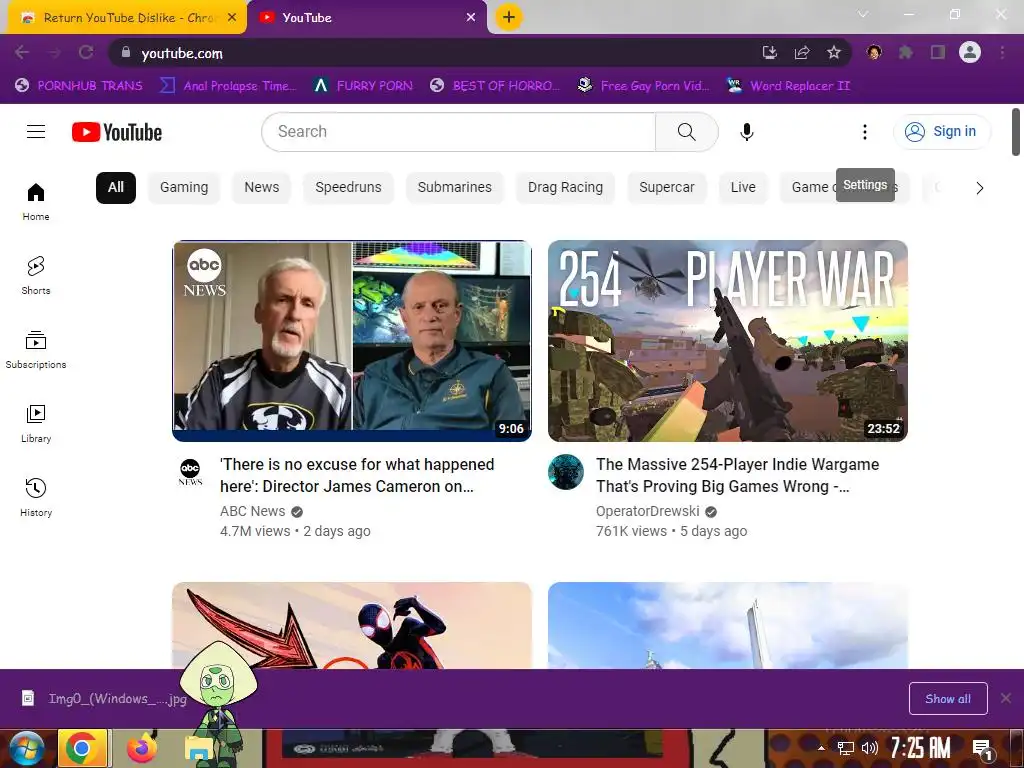Click Chrome icon in taskbar
Image resolution: width=1024 pixels, height=768 pixels.
pyautogui.click(x=82, y=748)
